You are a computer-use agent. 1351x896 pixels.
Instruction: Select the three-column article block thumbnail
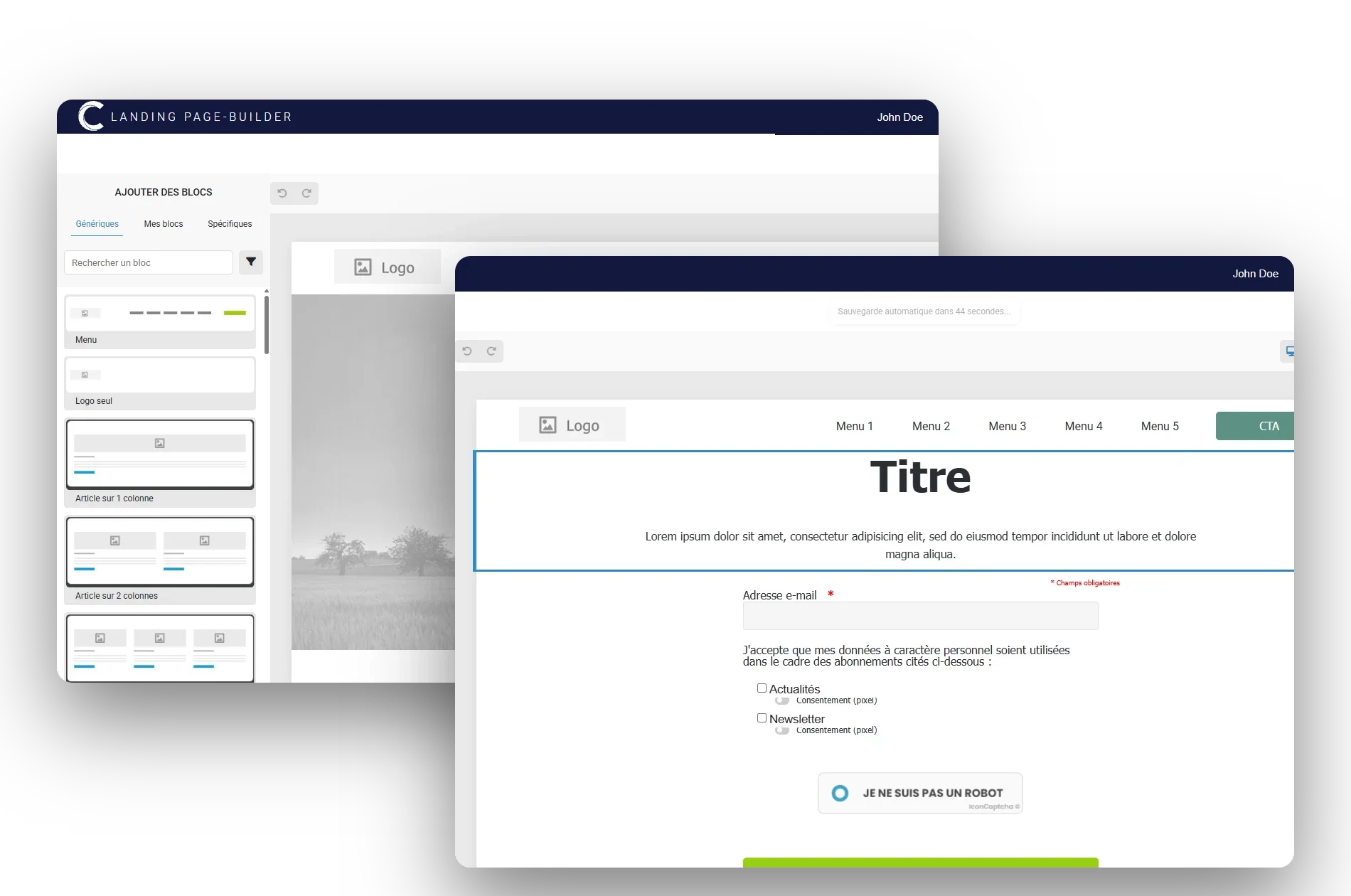160,648
